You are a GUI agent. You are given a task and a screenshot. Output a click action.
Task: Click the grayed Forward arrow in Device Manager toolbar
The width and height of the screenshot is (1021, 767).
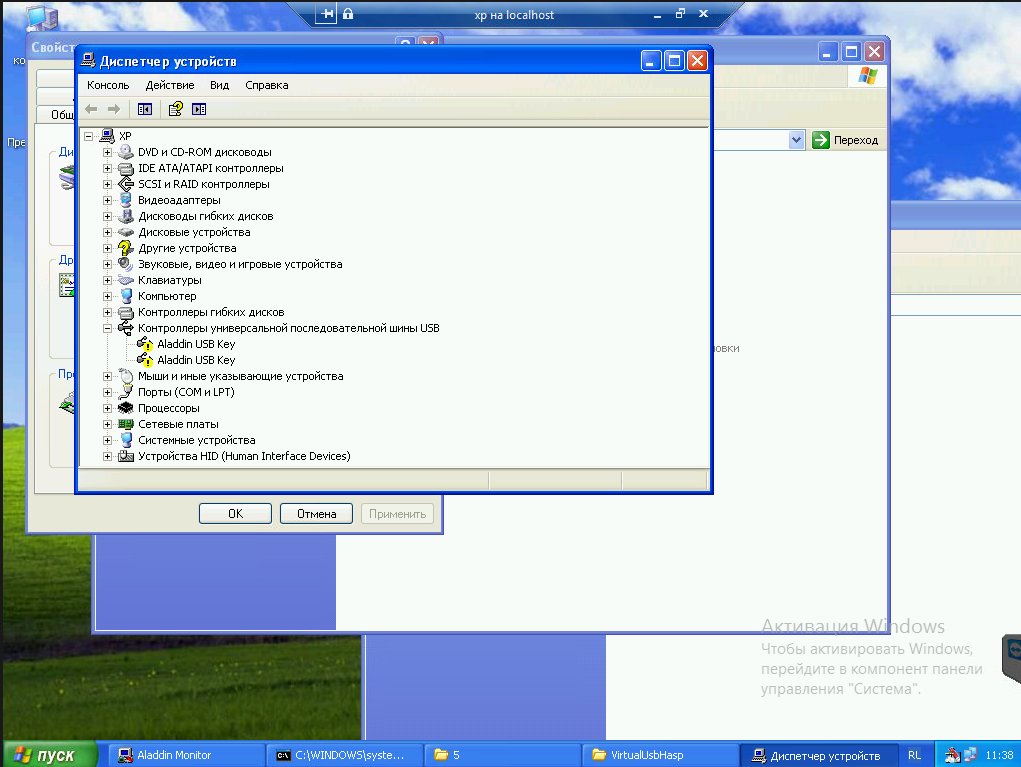point(114,109)
